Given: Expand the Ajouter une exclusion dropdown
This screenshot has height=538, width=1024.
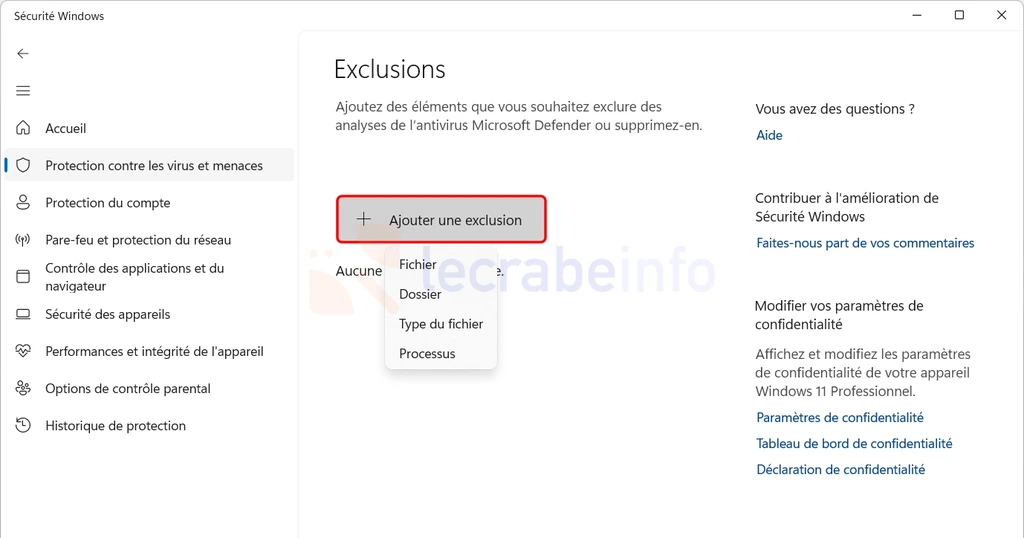Looking at the screenshot, I should (x=441, y=220).
